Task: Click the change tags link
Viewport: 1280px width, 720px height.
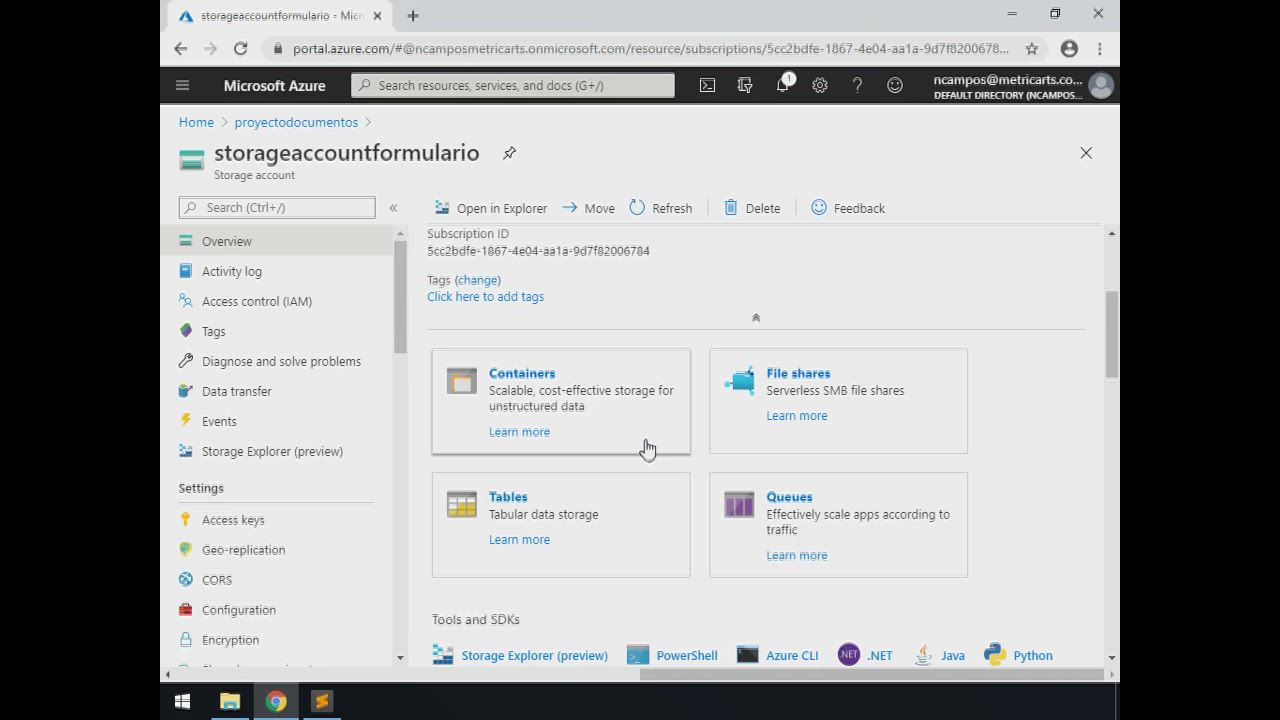Action: point(478,280)
